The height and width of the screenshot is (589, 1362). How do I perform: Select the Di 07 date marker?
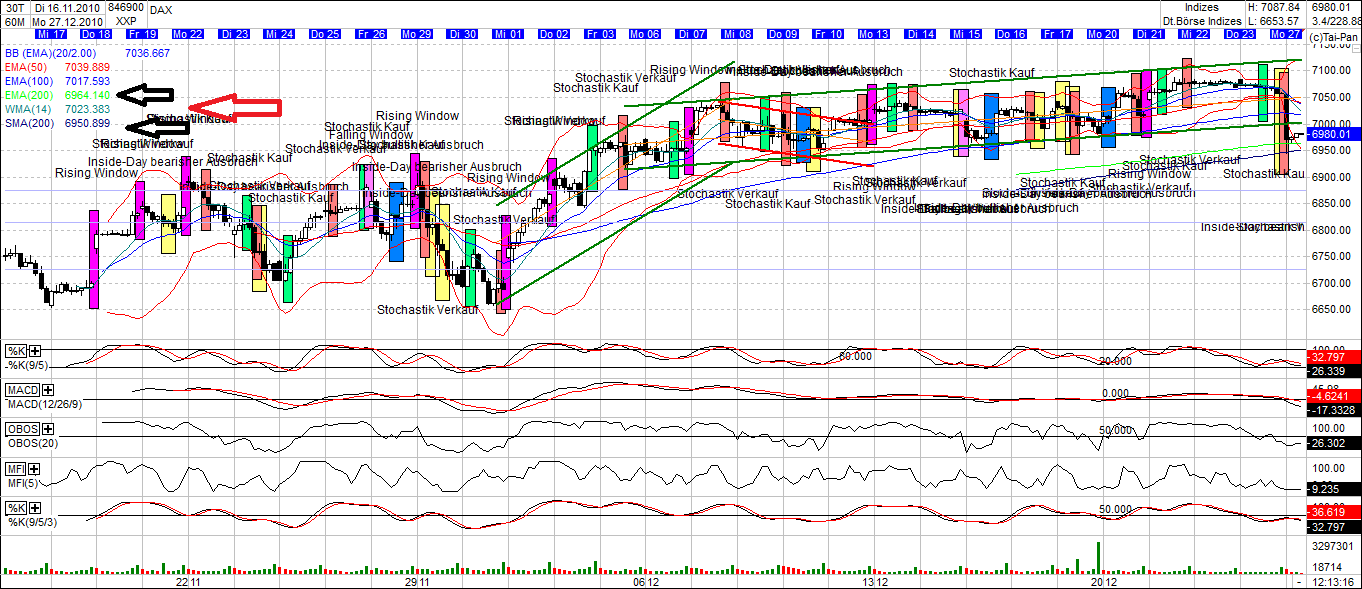[x=692, y=34]
